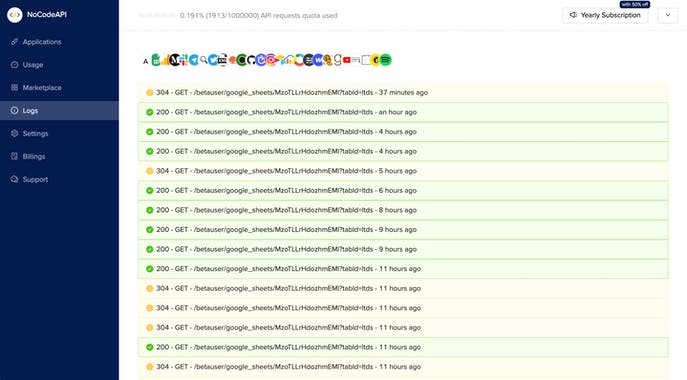The height and width of the screenshot is (380, 687).
Task: Filter logs by Goodreads g icon
Action: pos(337,60)
